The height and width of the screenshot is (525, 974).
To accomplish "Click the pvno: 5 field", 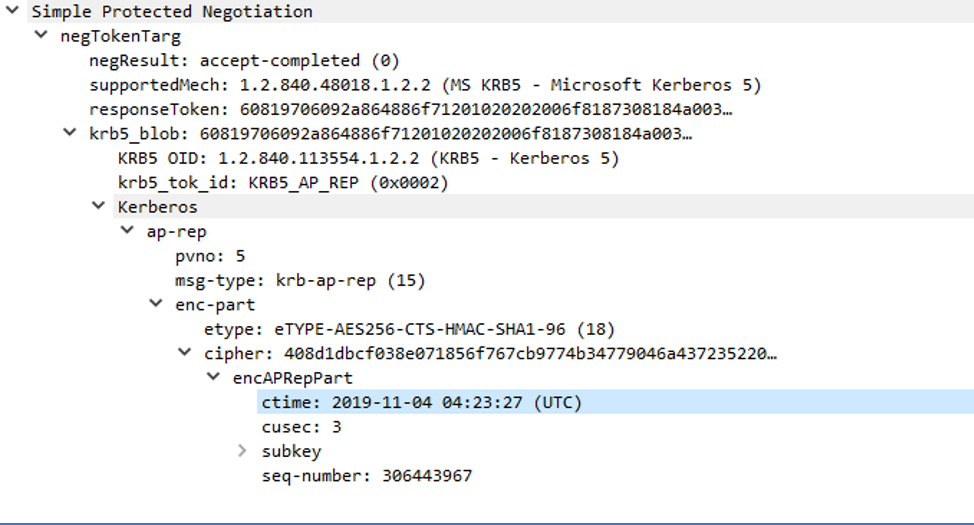I will click(x=210, y=256).
